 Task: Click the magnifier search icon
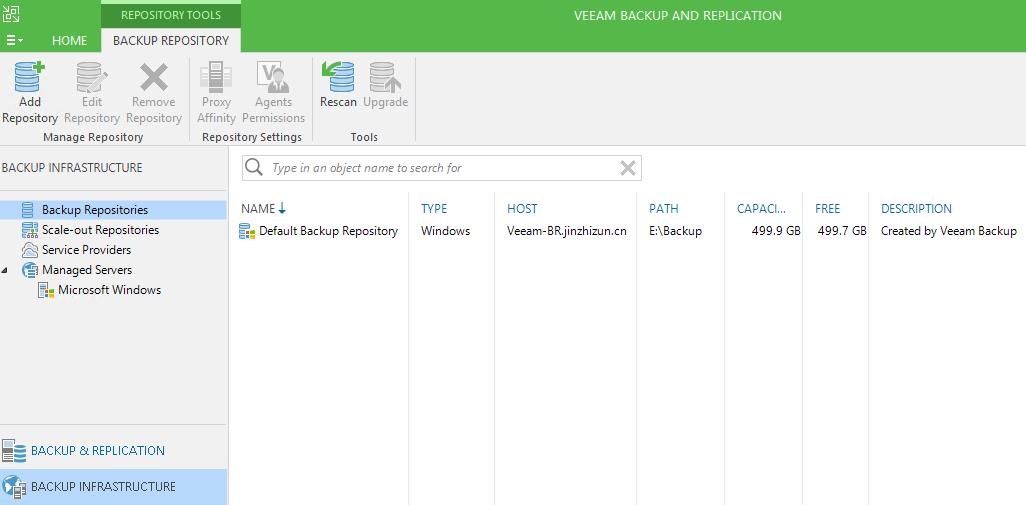click(x=254, y=167)
